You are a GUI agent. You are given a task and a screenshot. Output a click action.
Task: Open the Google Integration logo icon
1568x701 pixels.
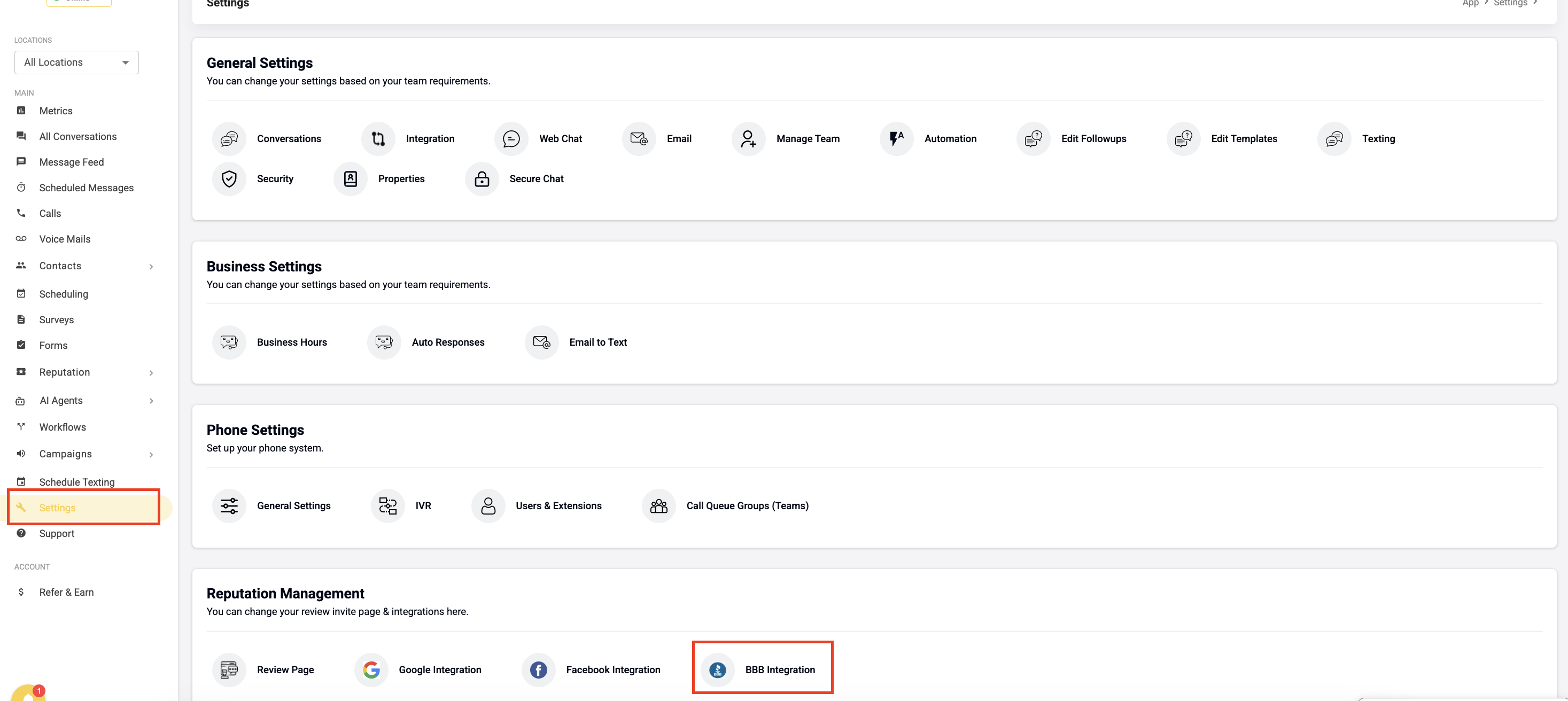tap(371, 670)
